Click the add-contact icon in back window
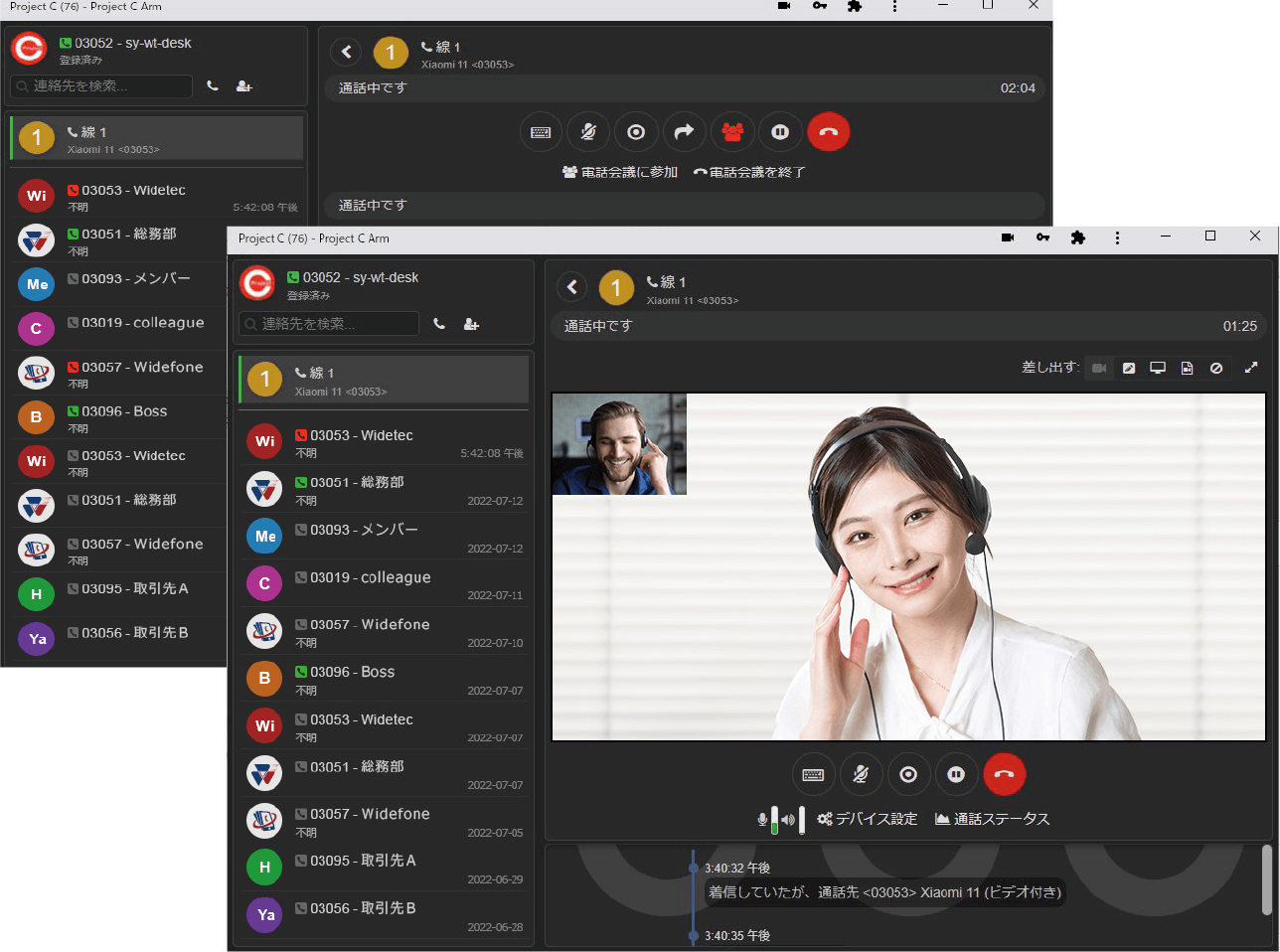This screenshot has width=1280, height=952. point(243,86)
